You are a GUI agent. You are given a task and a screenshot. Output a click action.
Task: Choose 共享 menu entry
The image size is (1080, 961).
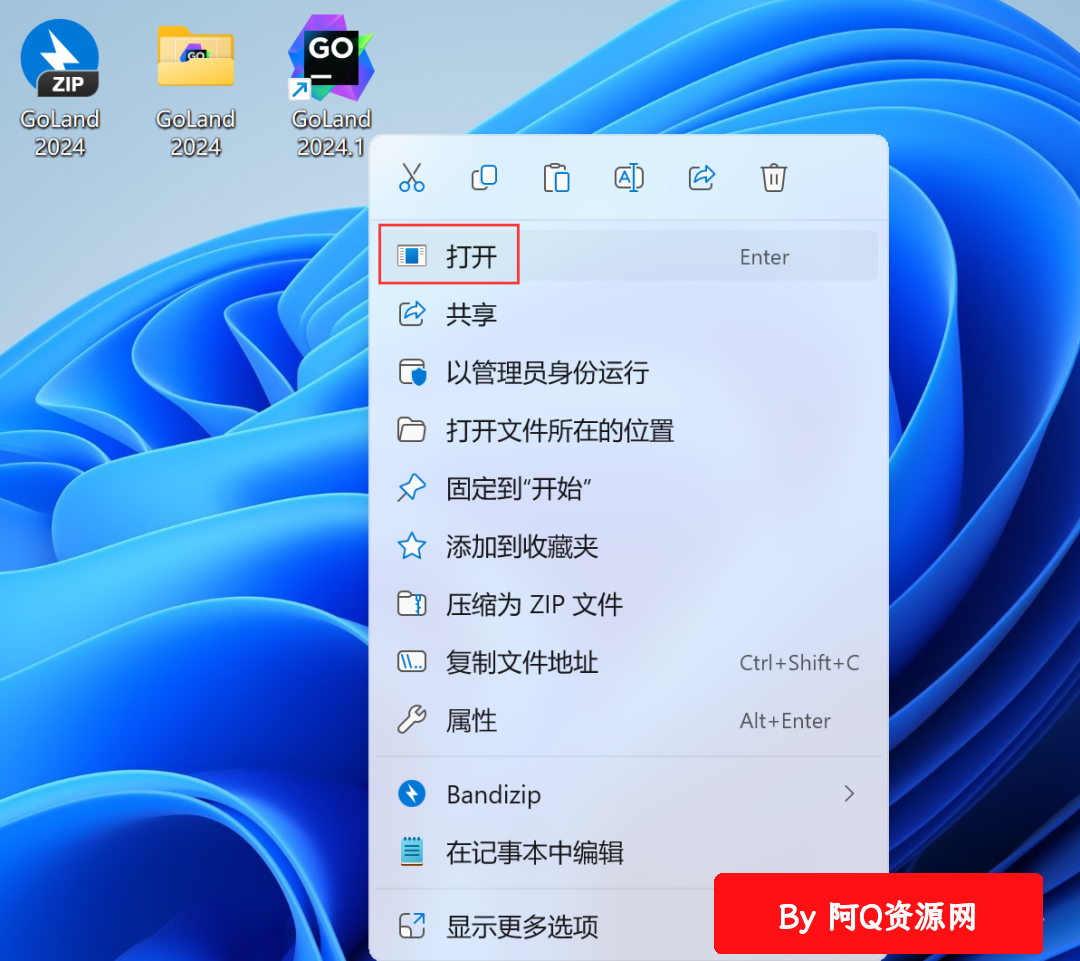(x=628, y=314)
